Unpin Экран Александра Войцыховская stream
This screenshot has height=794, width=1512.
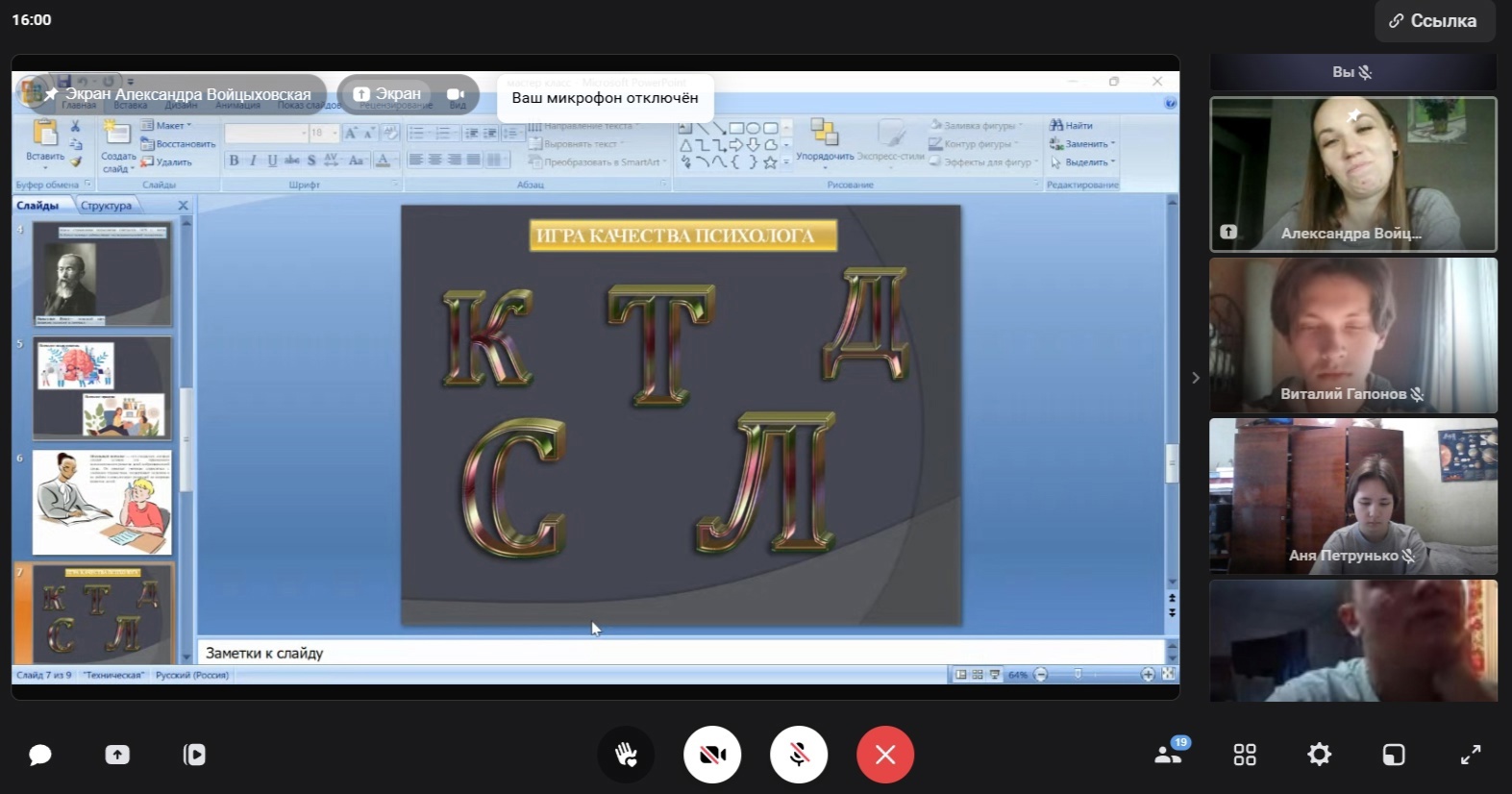tap(51, 94)
